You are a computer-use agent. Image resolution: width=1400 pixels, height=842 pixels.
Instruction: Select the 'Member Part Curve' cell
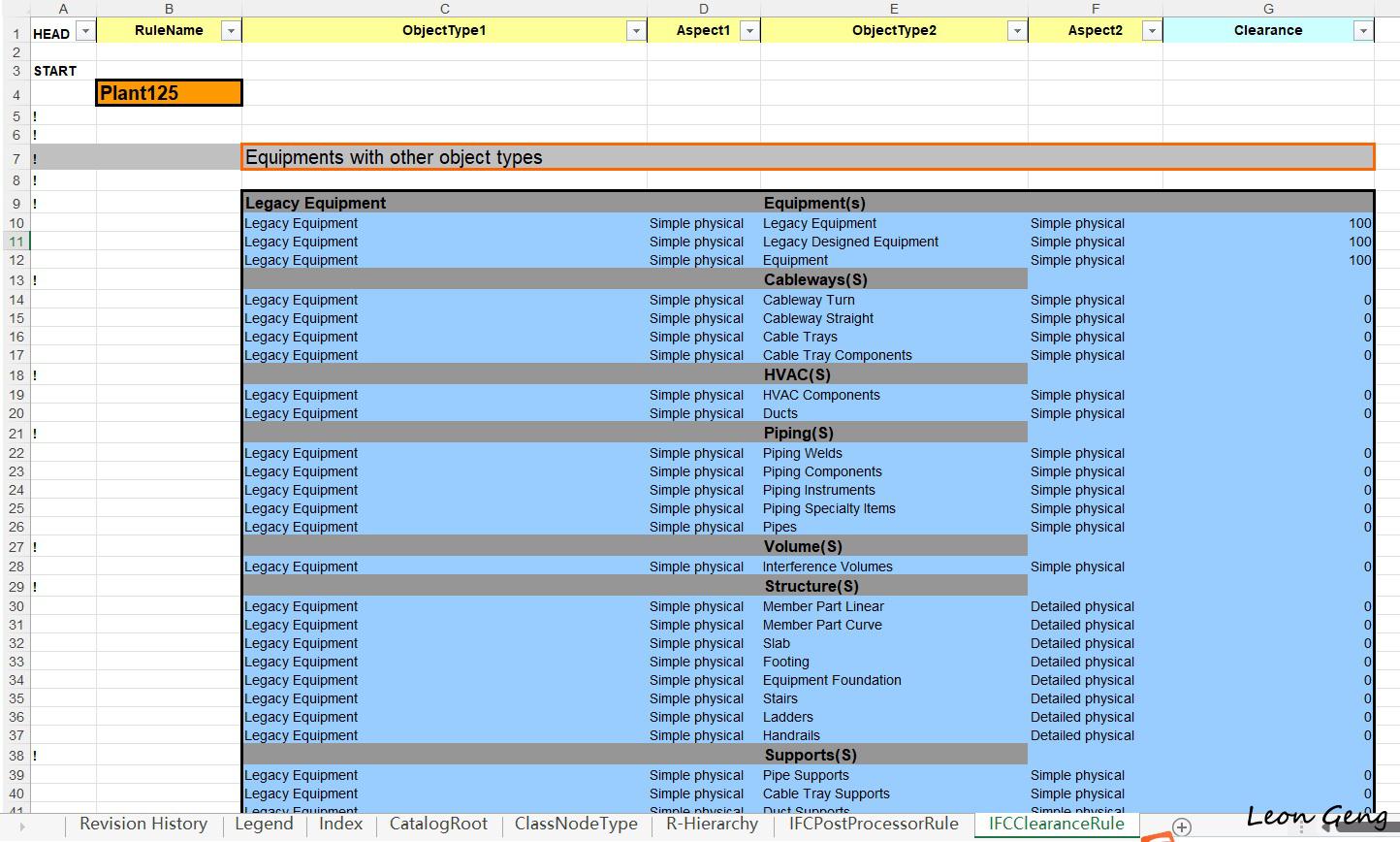click(x=894, y=625)
